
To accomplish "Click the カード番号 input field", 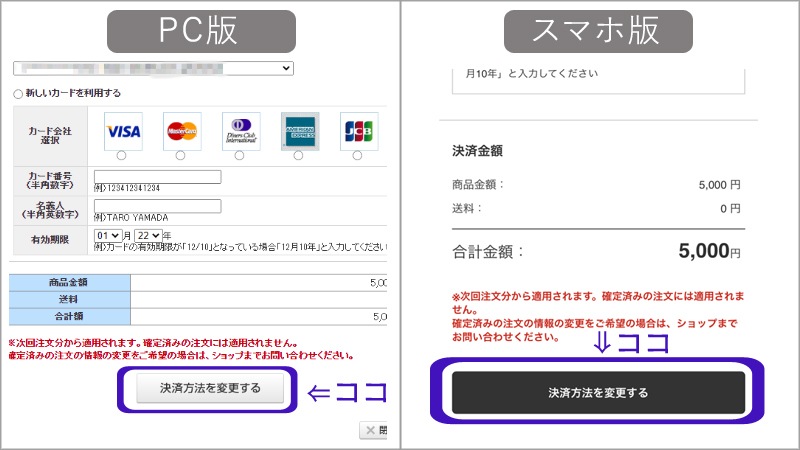I will point(156,178).
